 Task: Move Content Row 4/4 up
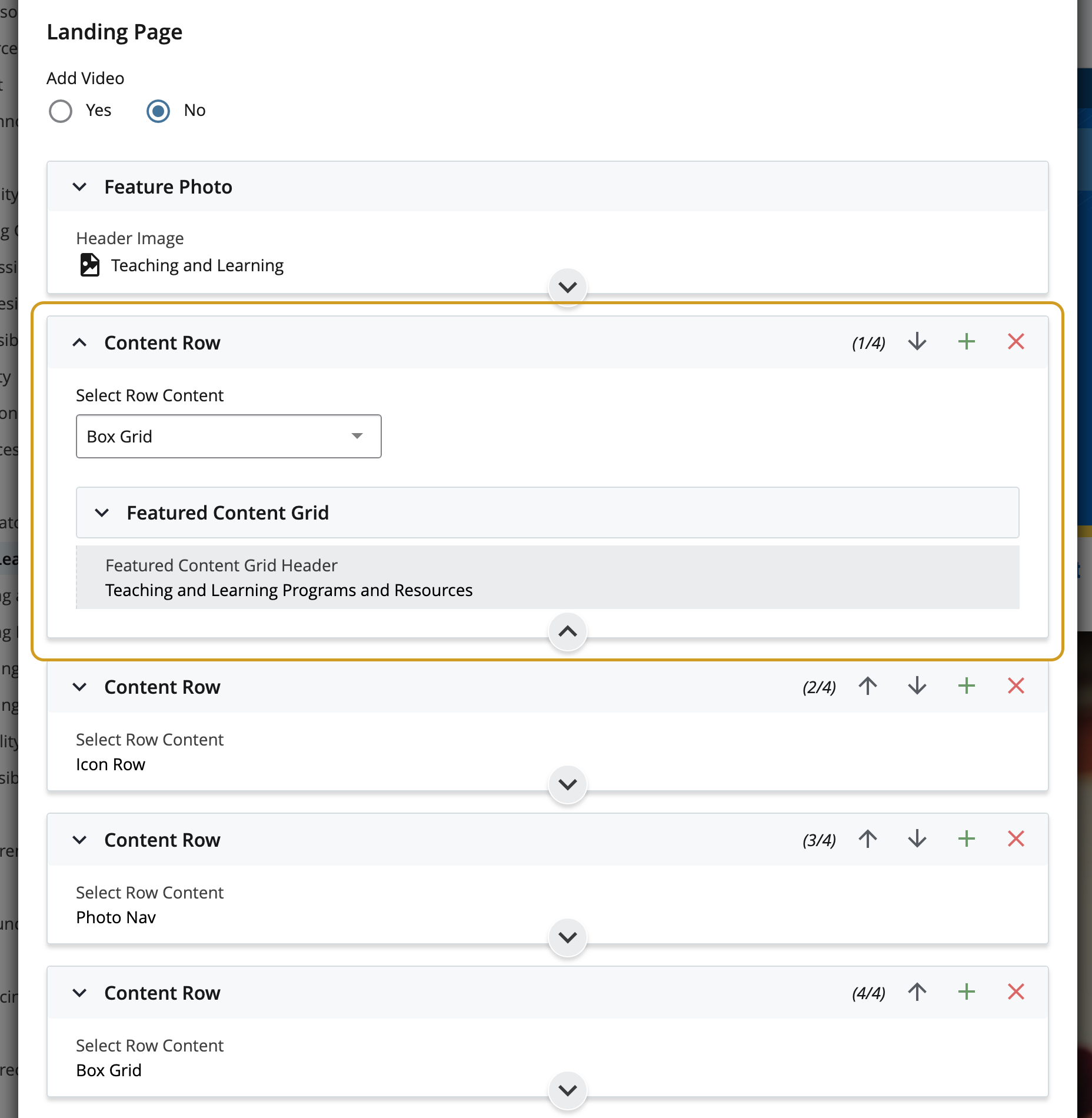[x=917, y=992]
